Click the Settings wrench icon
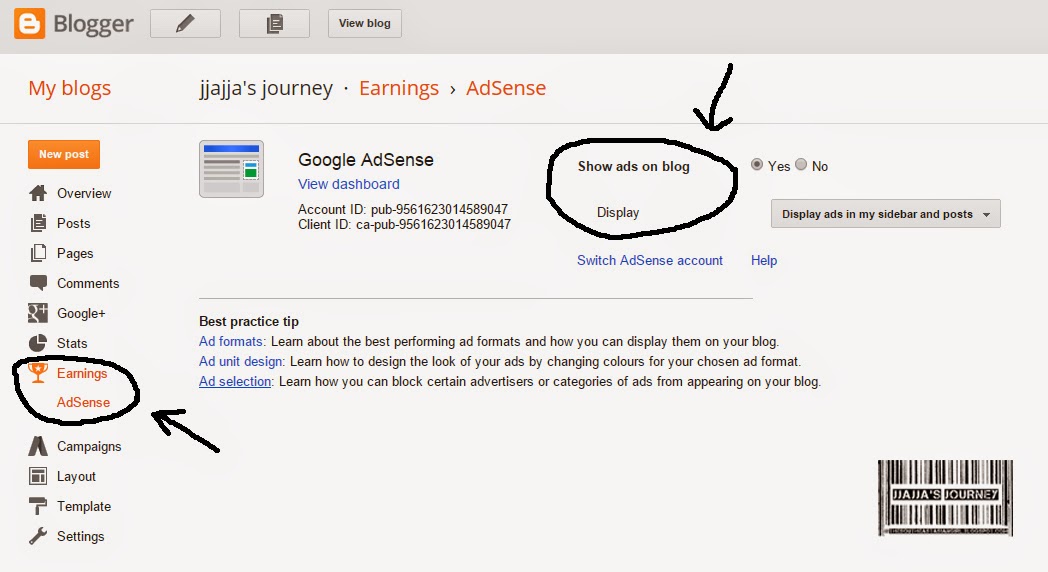 pos(38,536)
